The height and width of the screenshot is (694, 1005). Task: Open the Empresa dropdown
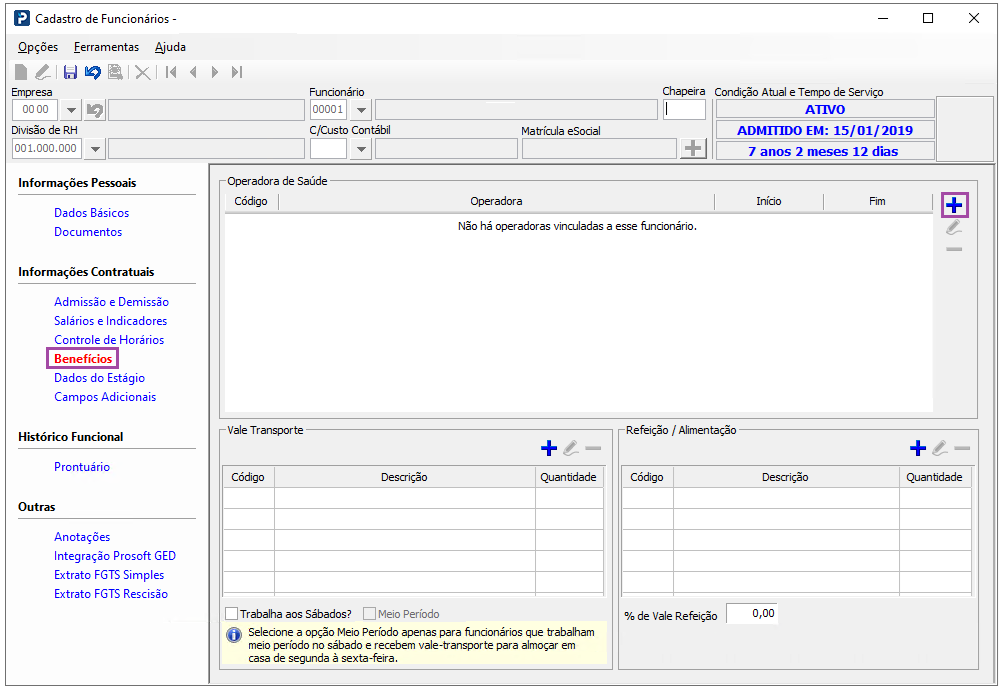[x=71, y=110]
